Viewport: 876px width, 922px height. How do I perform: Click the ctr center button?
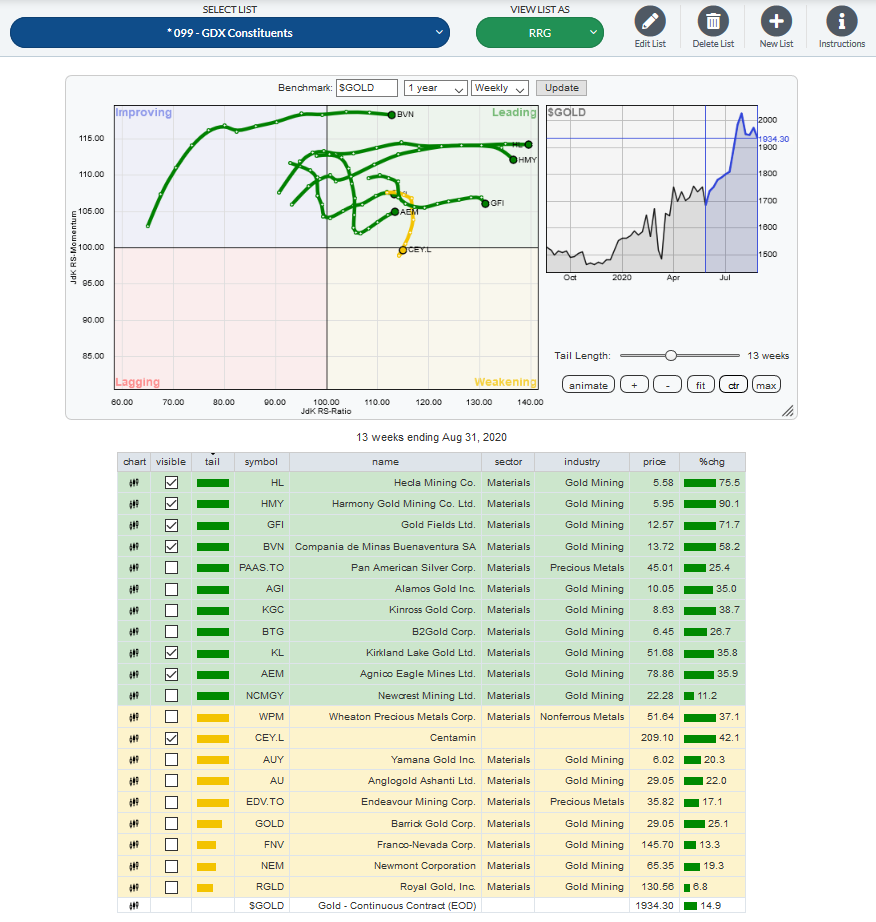(x=733, y=385)
